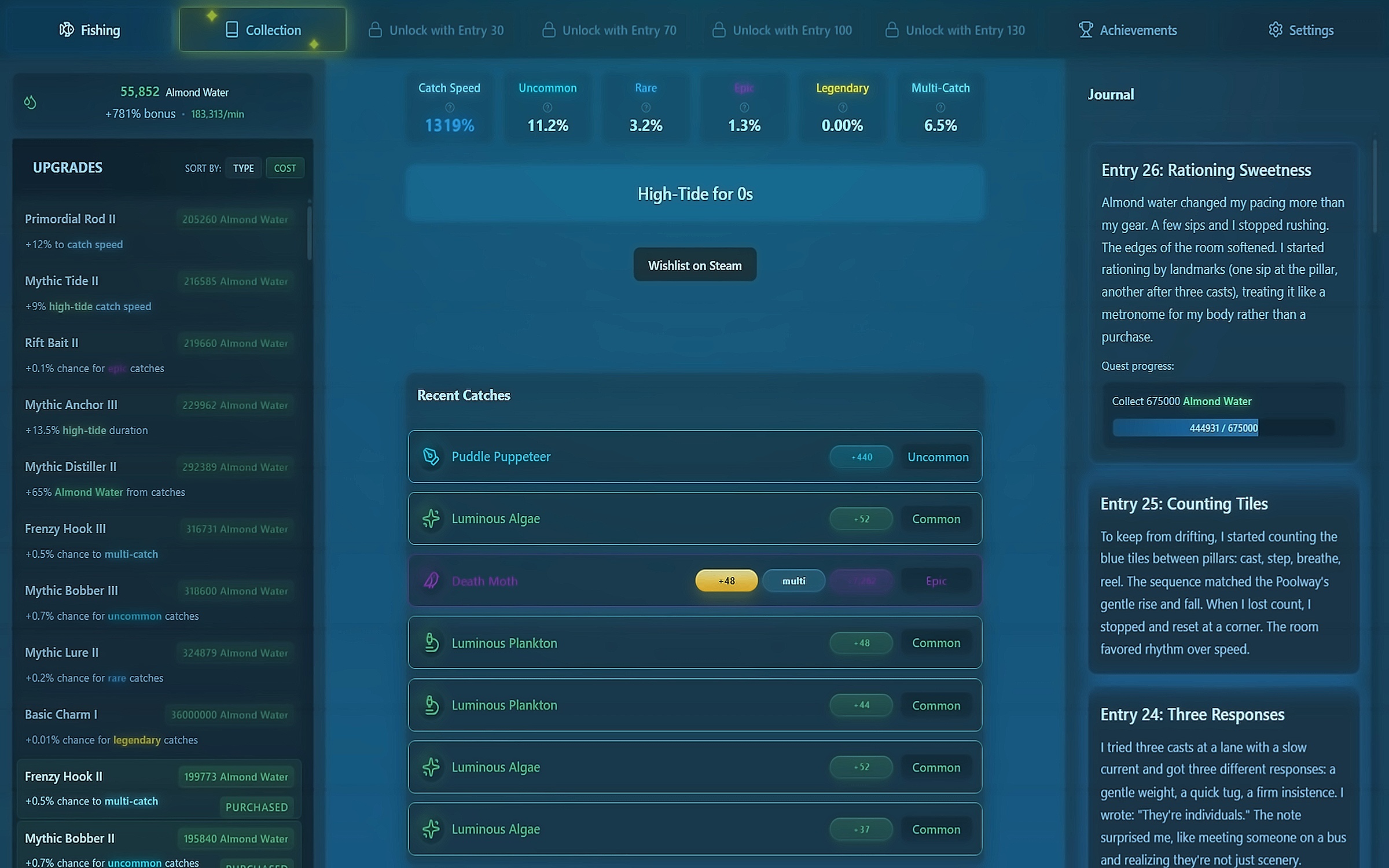Click the Almond Water quest progress bar
This screenshot has height=868, width=1389.
1223,428
